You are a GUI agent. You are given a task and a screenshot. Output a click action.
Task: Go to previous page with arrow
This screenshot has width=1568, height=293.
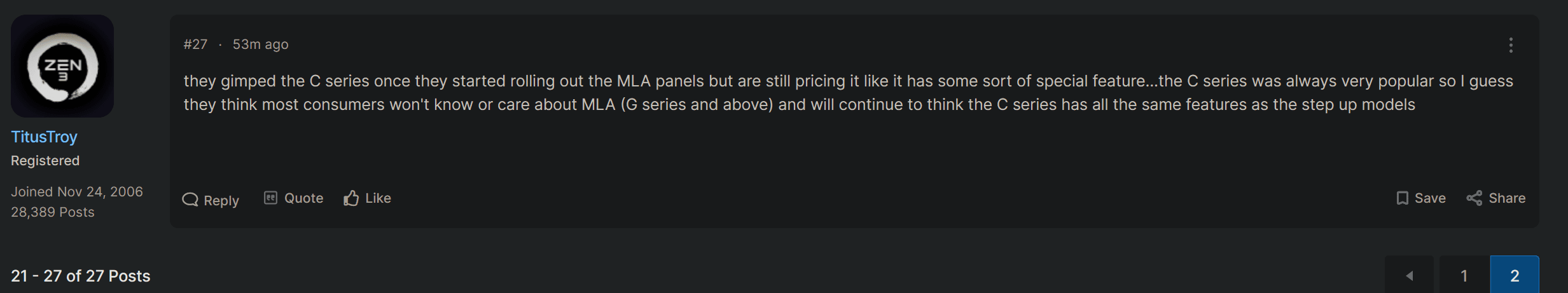[x=1410, y=275]
